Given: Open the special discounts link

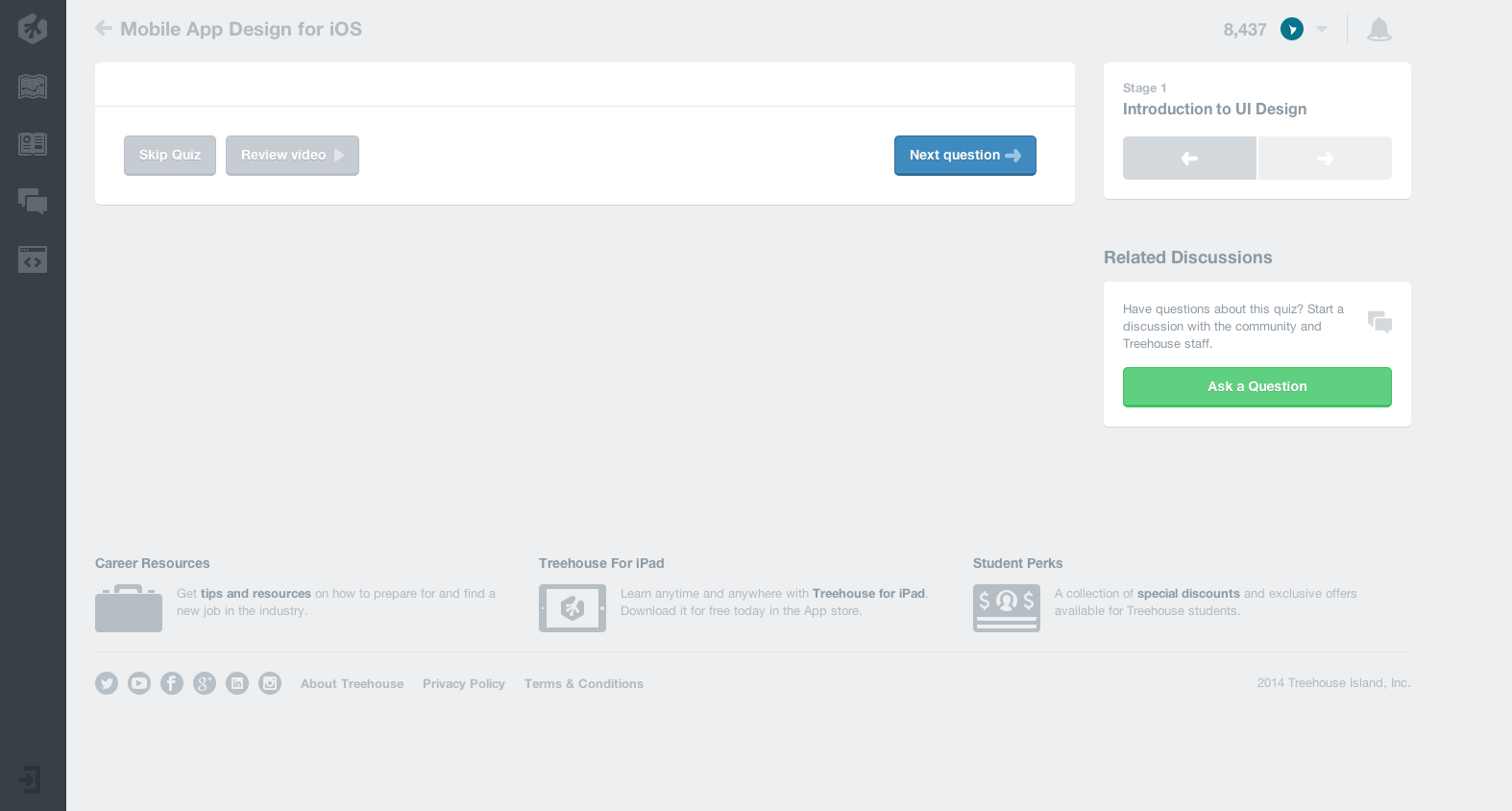Looking at the screenshot, I should pos(1188,594).
